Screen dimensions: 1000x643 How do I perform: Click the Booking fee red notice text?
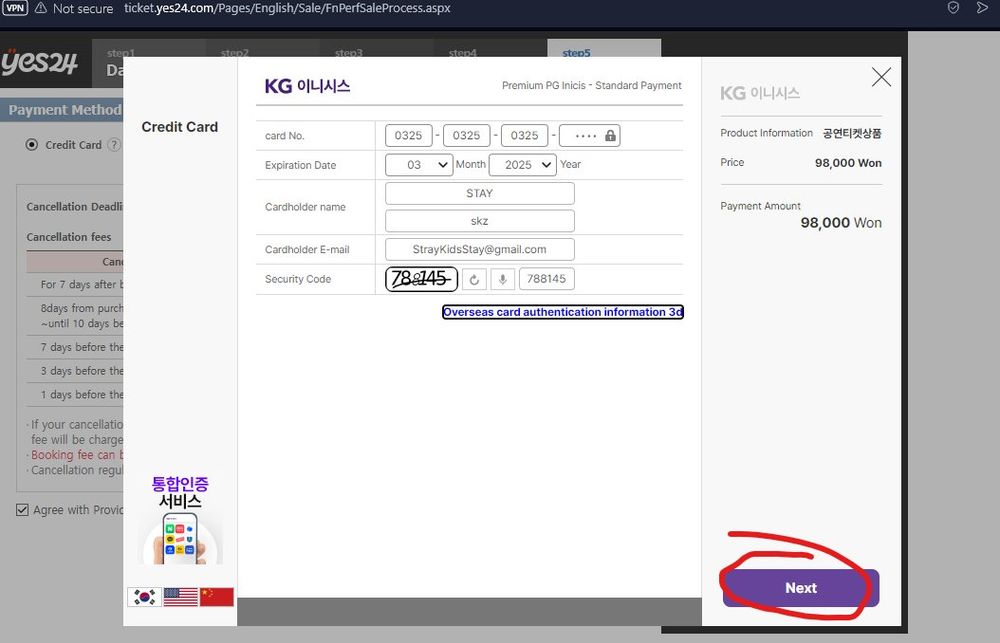point(77,455)
